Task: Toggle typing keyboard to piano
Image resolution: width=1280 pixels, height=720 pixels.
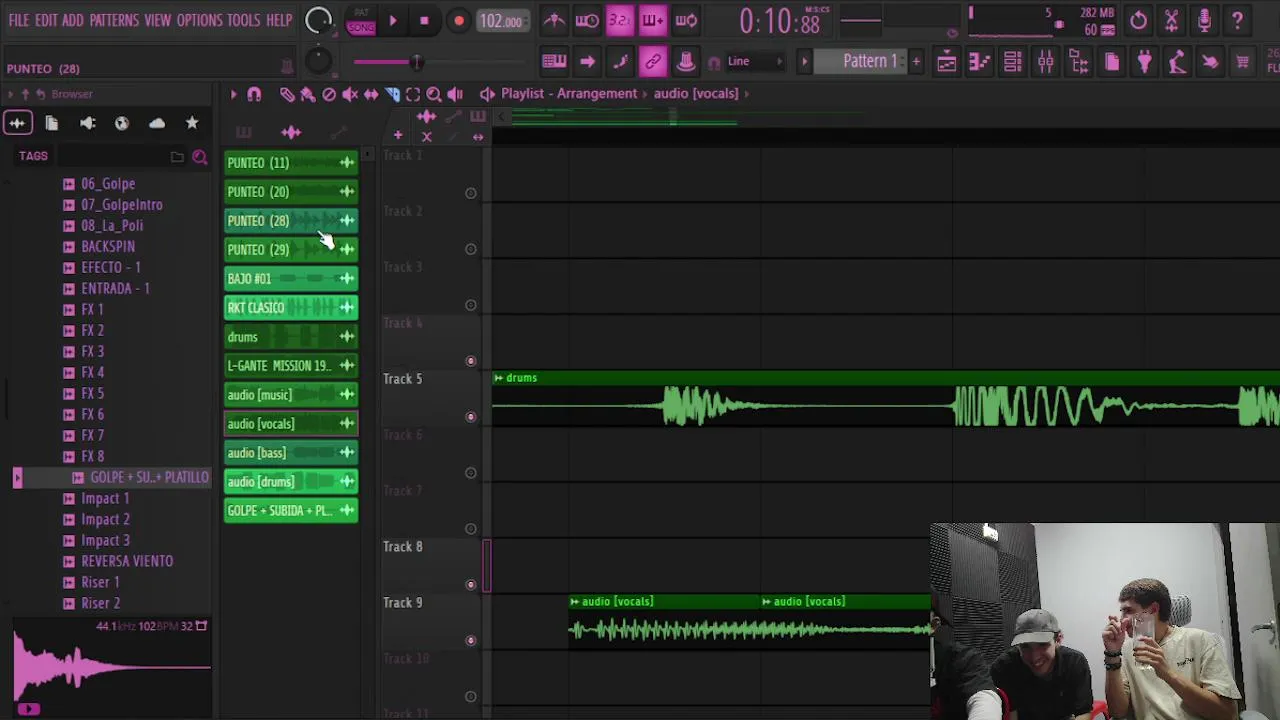Action: [x=554, y=62]
